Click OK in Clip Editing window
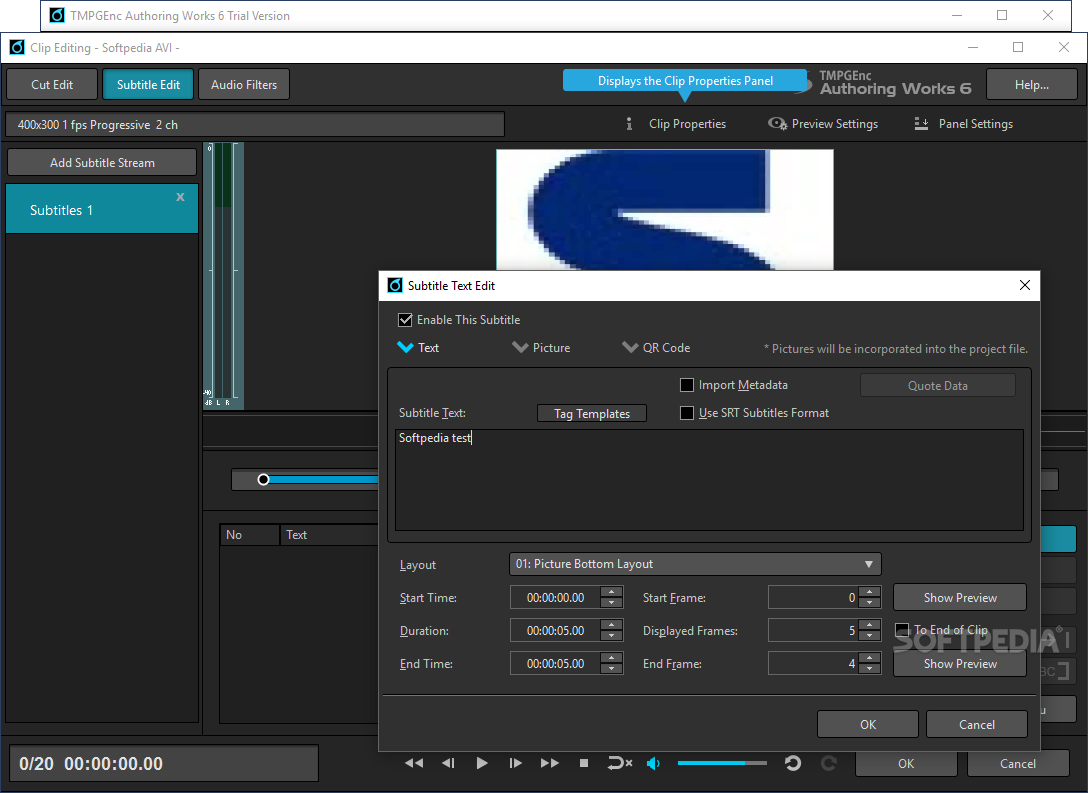 click(906, 763)
